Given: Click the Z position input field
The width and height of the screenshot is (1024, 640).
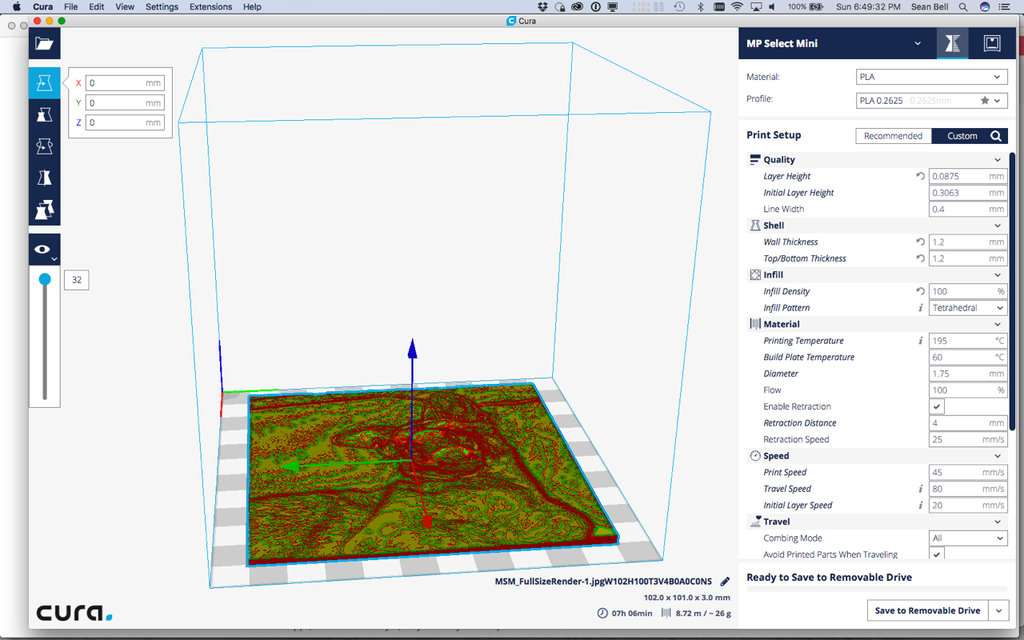Looking at the screenshot, I should [125, 122].
